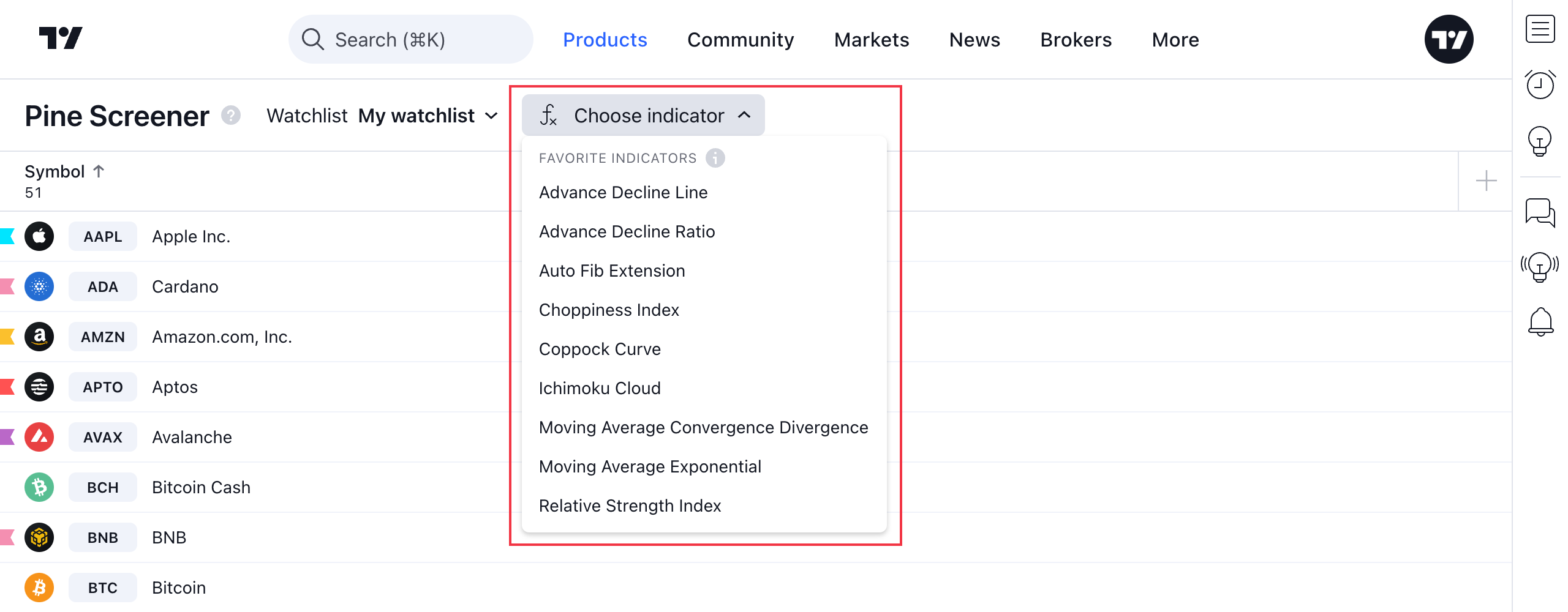This screenshot has height=612, width=1568.
Task: Click the cyan flag on AAPL row
Action: pos(7,236)
